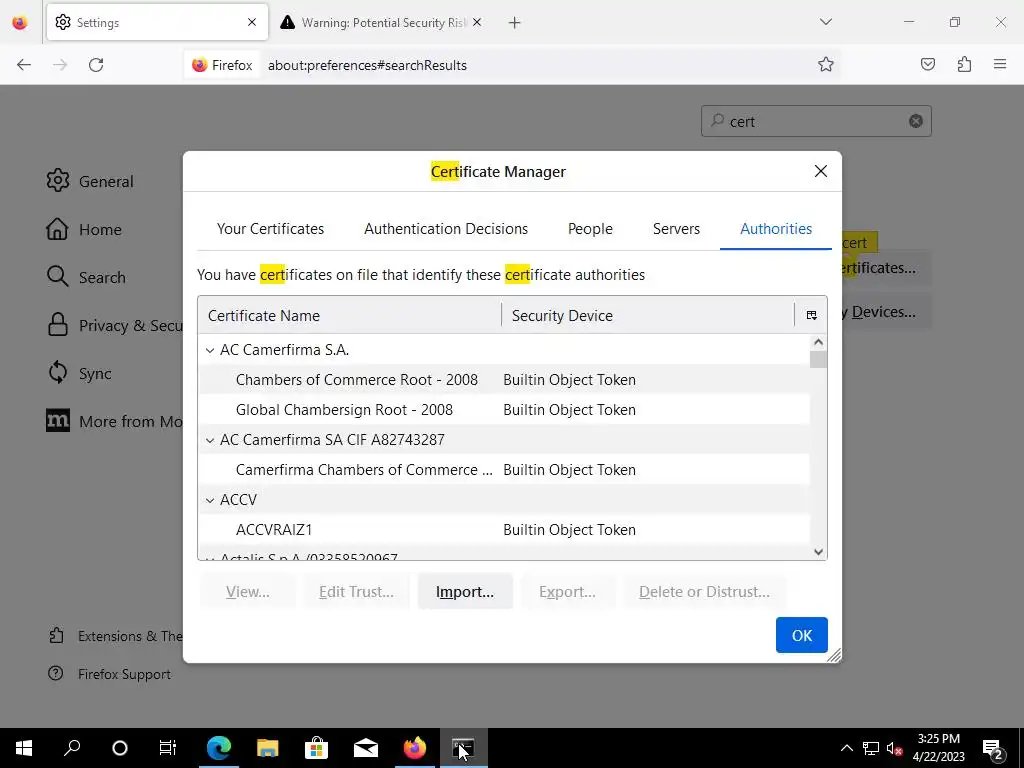The height and width of the screenshot is (768, 1024).
Task: Open Windows taskbar search
Action: [x=72, y=748]
